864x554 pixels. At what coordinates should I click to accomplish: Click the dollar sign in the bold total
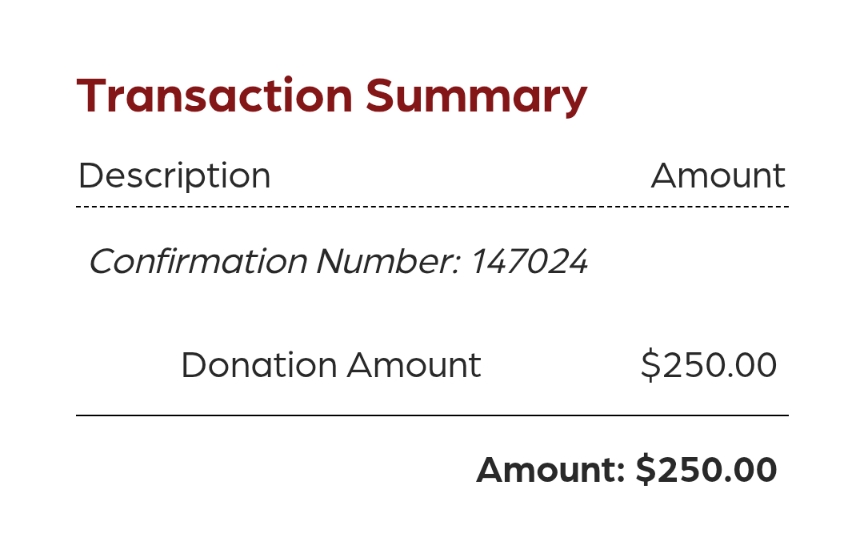click(x=646, y=470)
